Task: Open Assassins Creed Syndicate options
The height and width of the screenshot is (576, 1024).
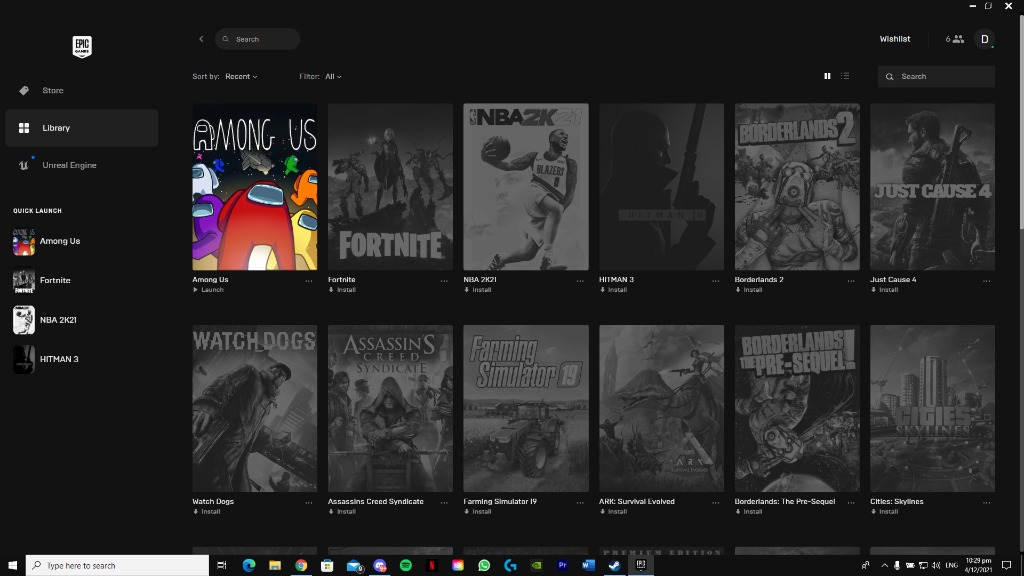Action: [x=444, y=503]
